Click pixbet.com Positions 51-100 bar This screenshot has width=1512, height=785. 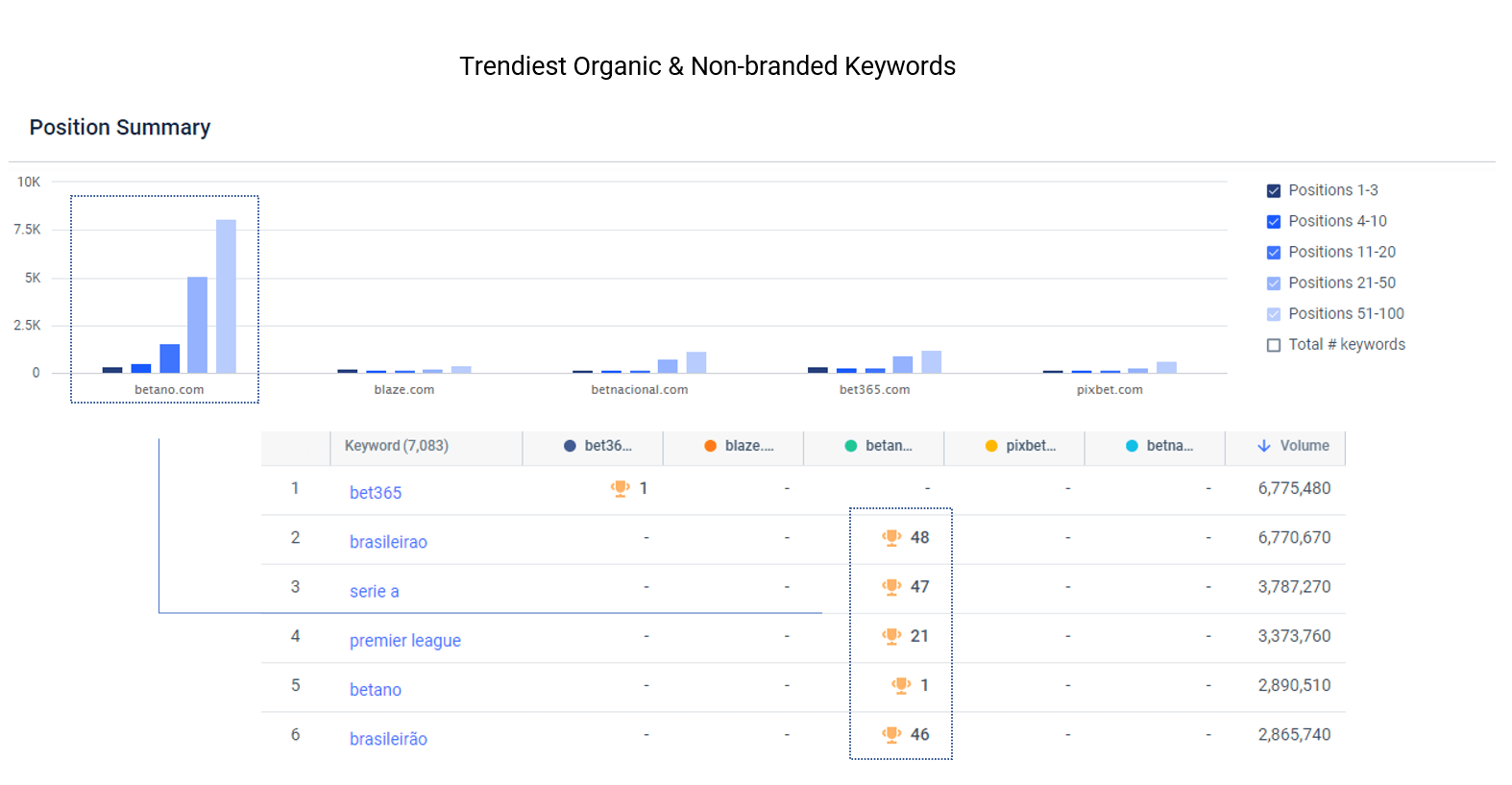1166,367
